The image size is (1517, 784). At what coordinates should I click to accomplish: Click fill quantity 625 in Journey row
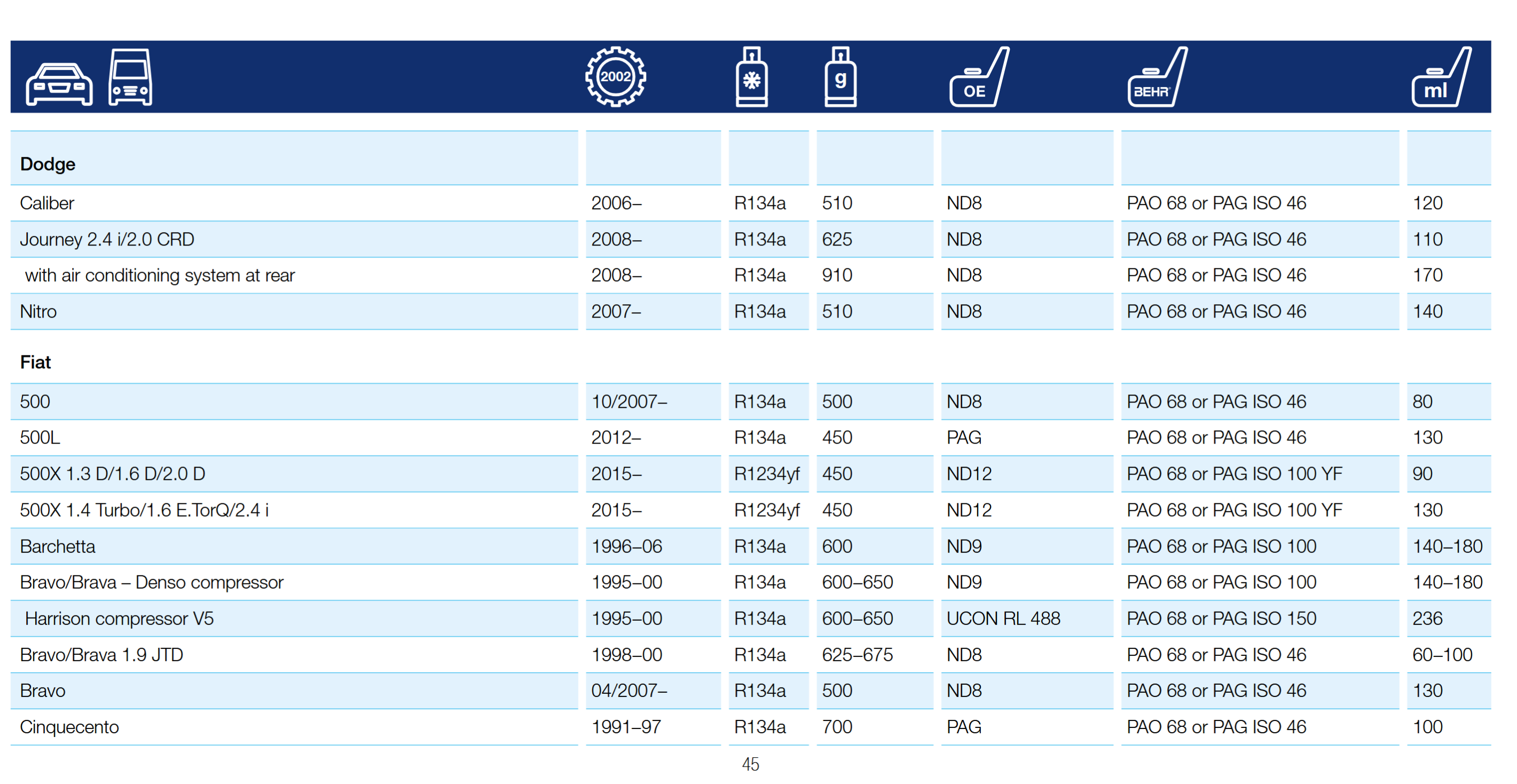[837, 239]
